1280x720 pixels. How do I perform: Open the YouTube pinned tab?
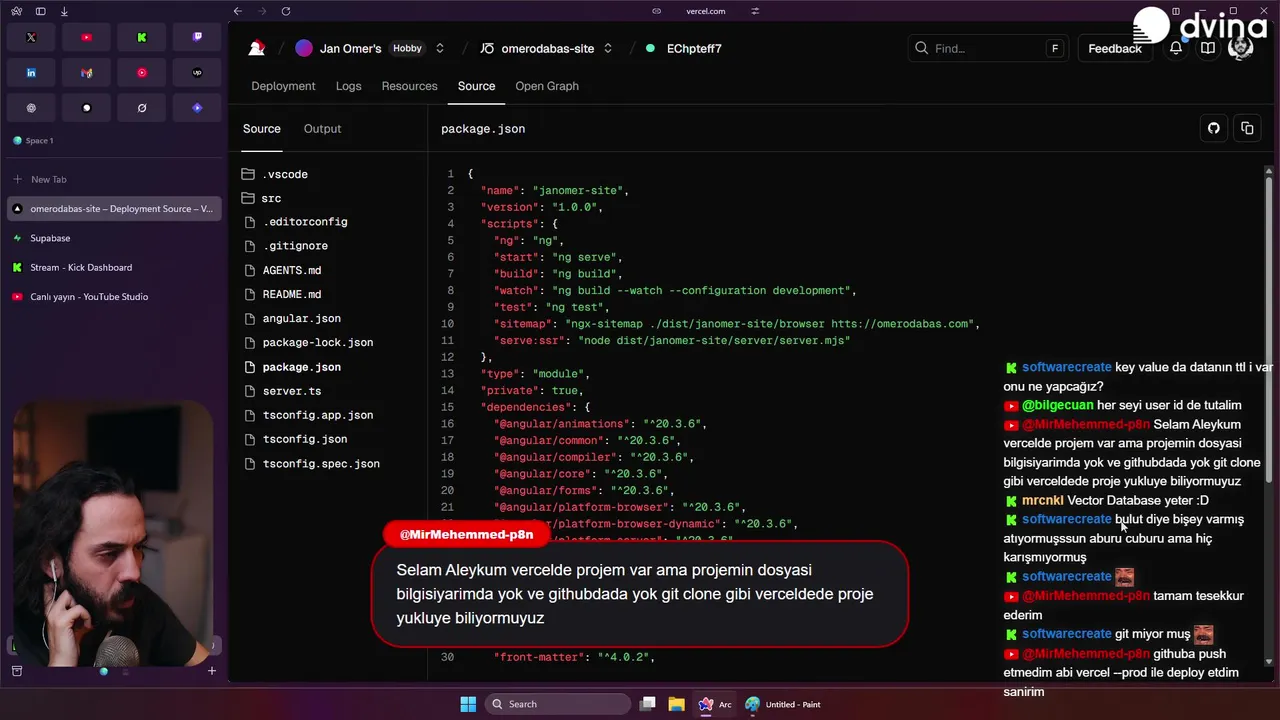[x=86, y=37]
